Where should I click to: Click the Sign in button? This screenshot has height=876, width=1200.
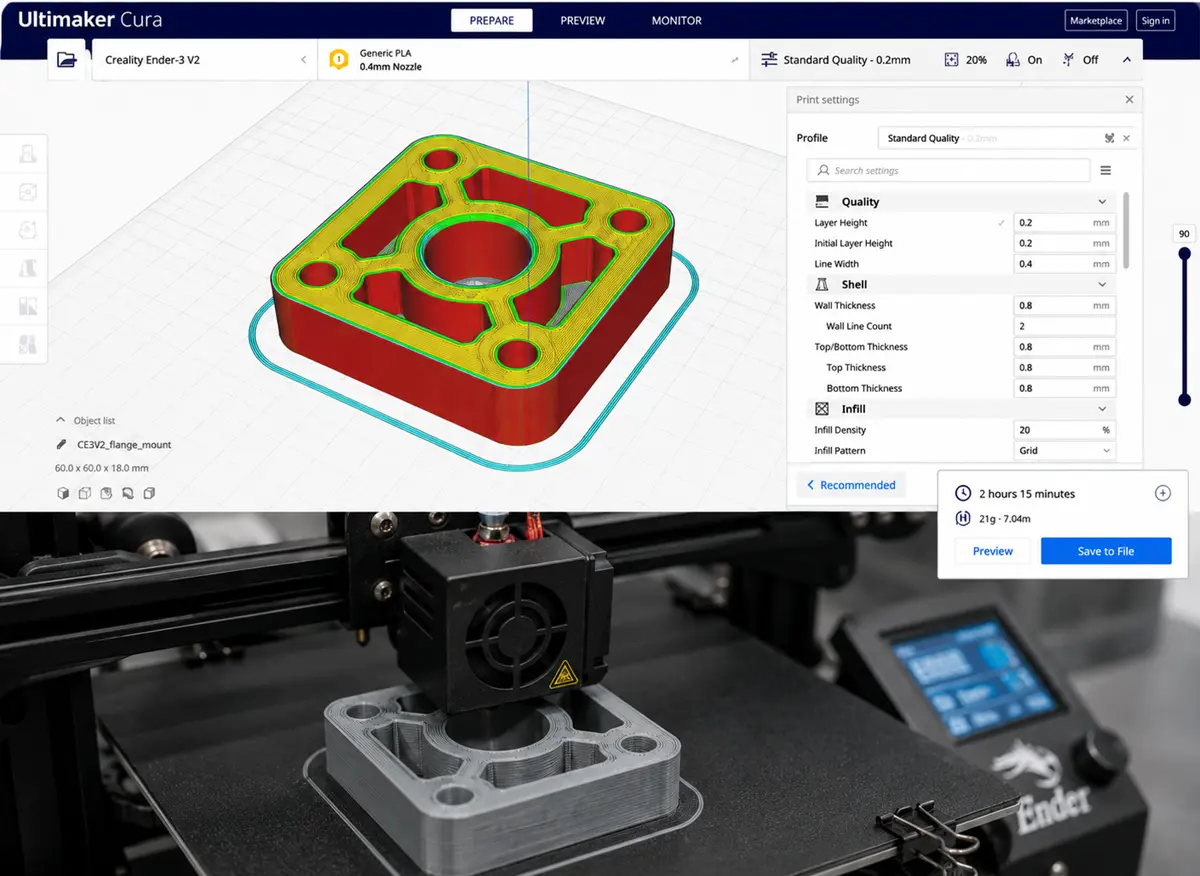(1155, 21)
